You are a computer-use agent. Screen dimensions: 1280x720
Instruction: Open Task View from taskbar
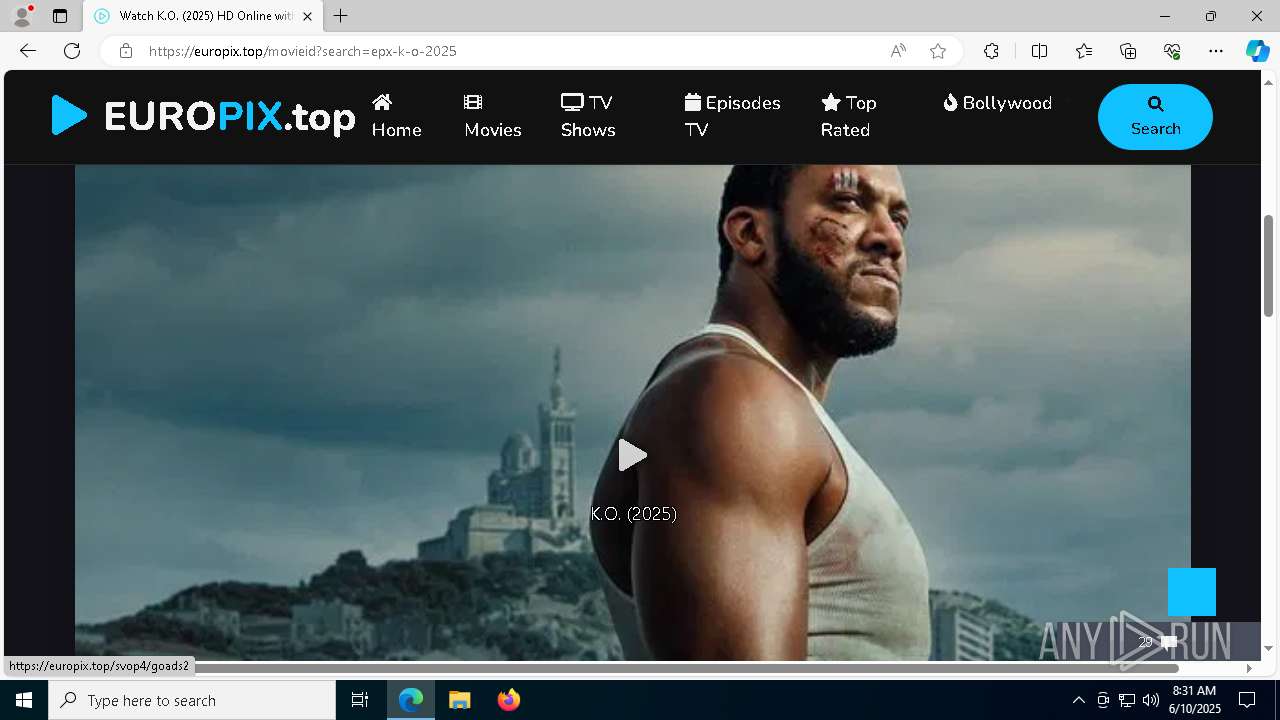point(360,700)
